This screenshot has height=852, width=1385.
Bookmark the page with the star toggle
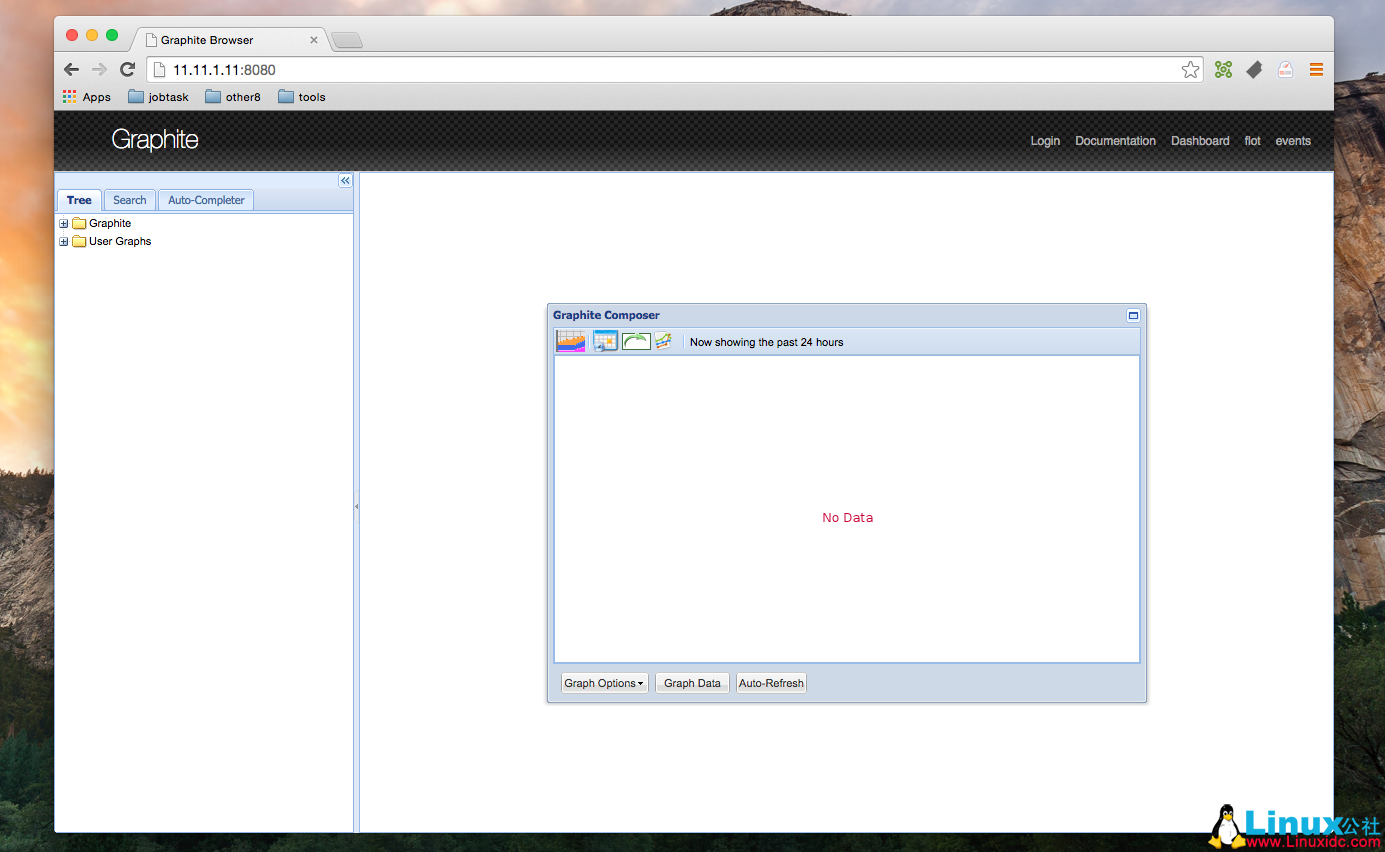tap(1190, 69)
